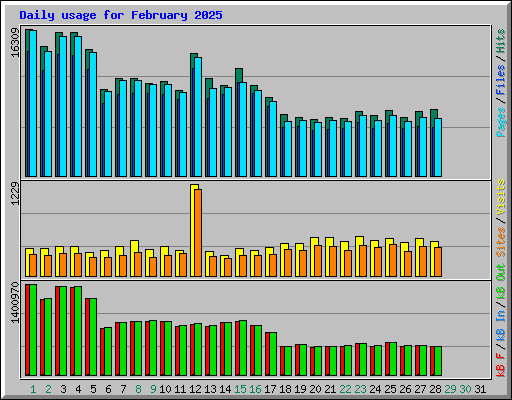
Task: Click day 31 on the x-axis
Action: pos(480,389)
